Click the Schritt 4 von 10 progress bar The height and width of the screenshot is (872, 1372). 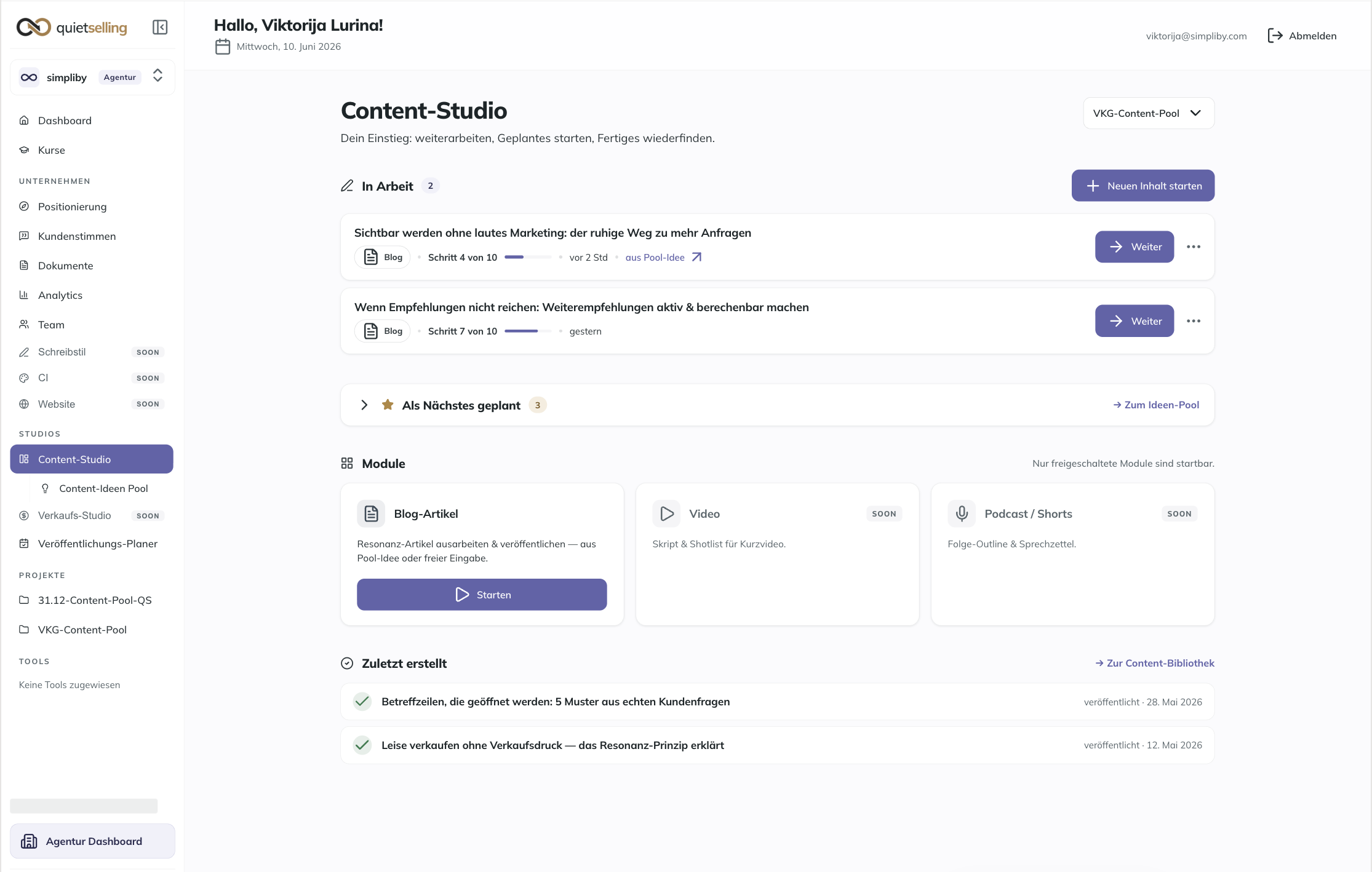528,257
